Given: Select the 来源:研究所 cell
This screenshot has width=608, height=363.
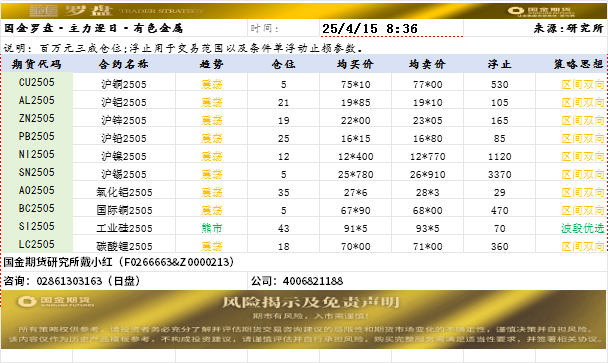Looking at the screenshot, I should tap(568, 28).
